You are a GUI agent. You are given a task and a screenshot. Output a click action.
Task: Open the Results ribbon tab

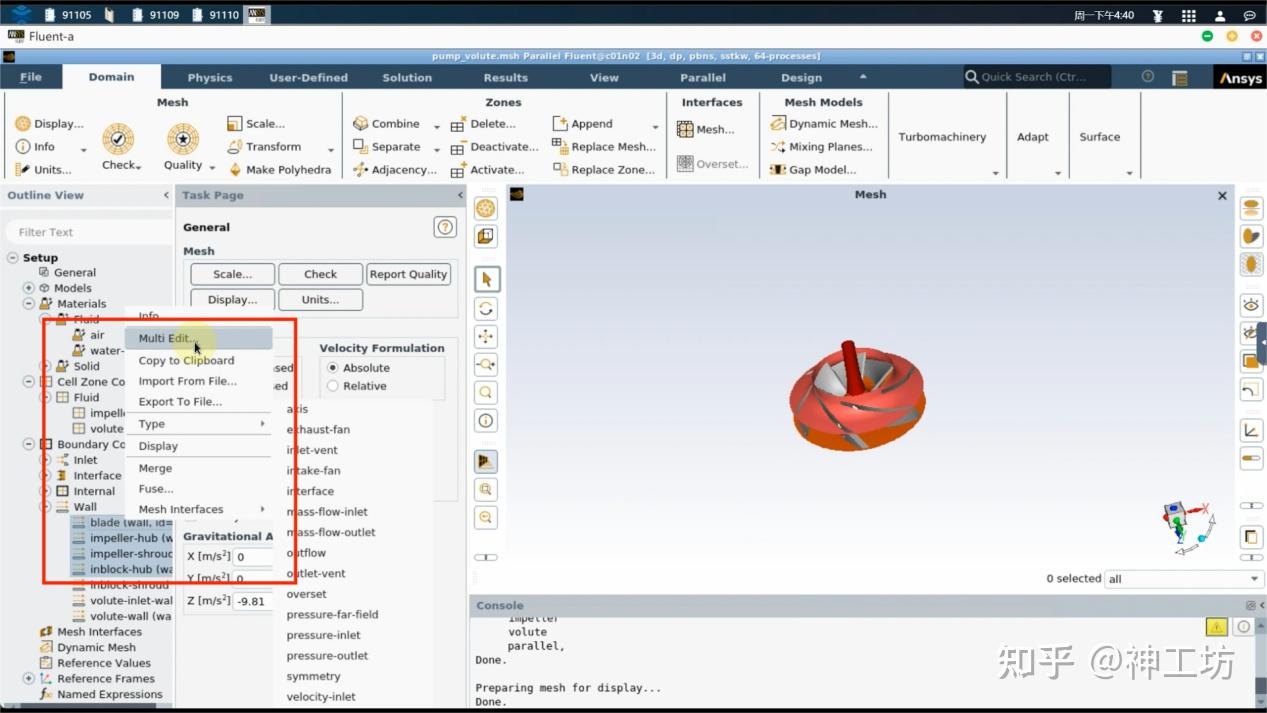[506, 77]
